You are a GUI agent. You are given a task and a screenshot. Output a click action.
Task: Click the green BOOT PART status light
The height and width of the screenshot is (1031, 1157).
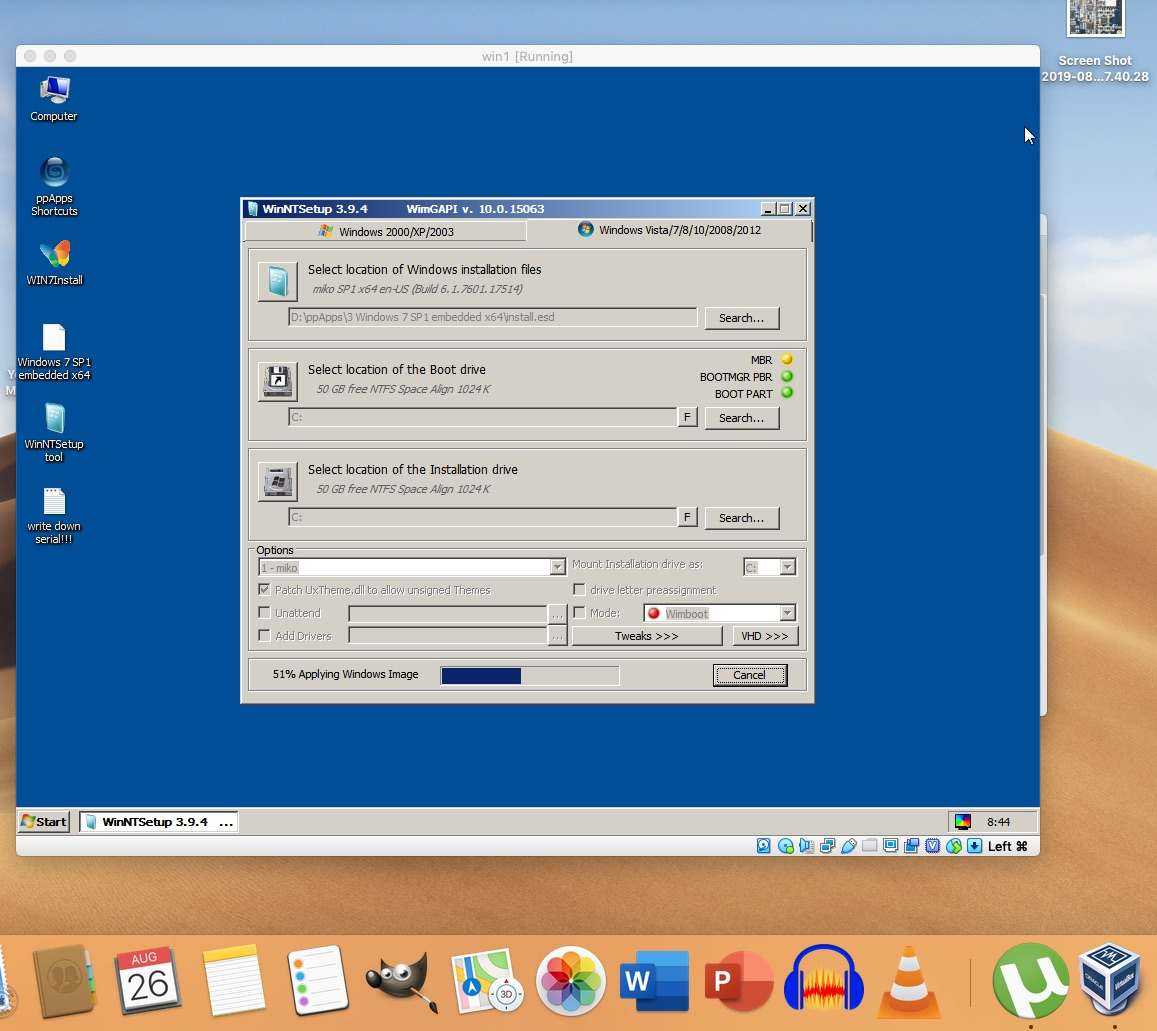click(787, 393)
